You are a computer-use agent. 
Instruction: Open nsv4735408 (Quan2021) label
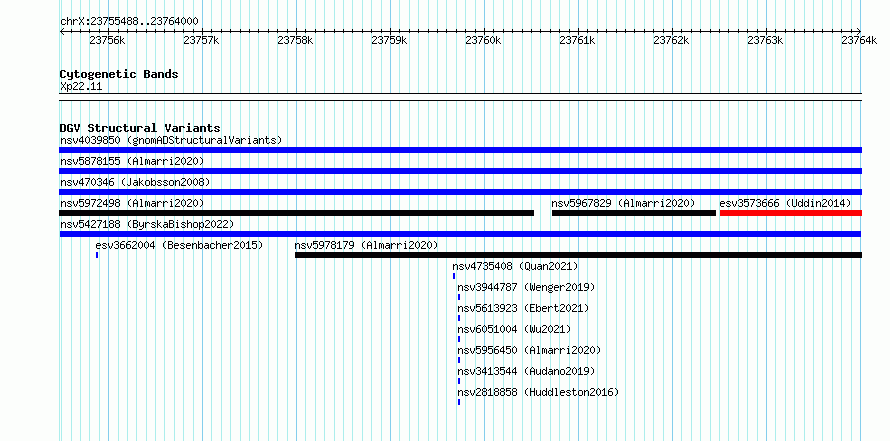pyautogui.click(x=515, y=266)
